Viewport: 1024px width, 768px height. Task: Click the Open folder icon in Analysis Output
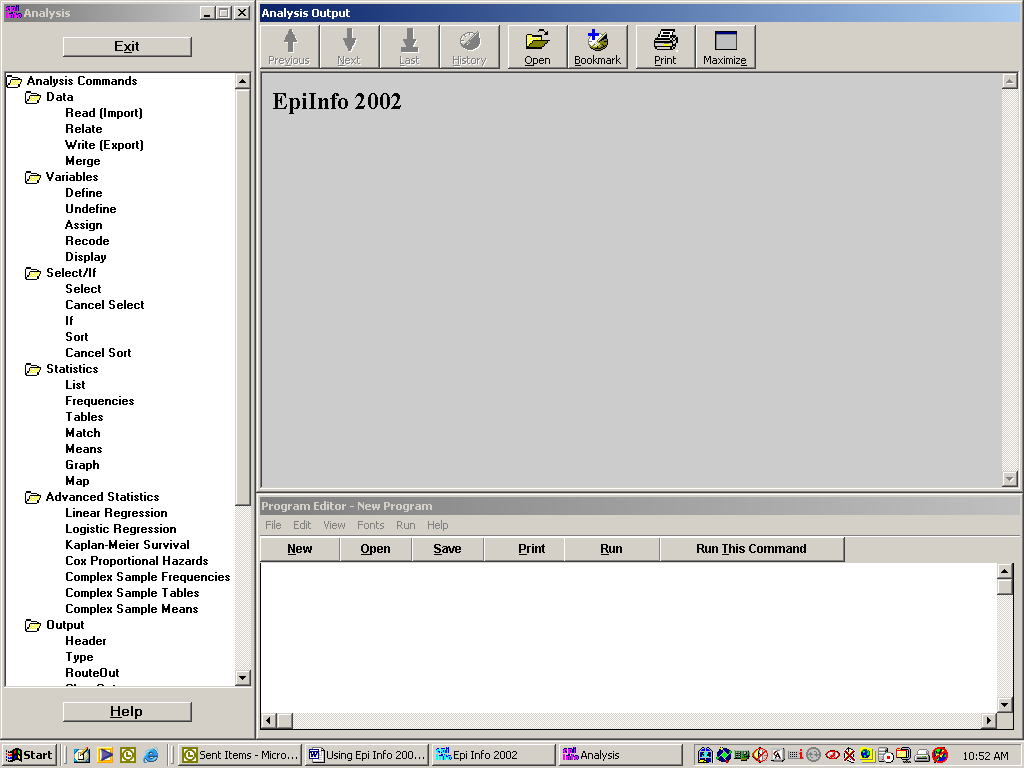pyautogui.click(x=537, y=46)
